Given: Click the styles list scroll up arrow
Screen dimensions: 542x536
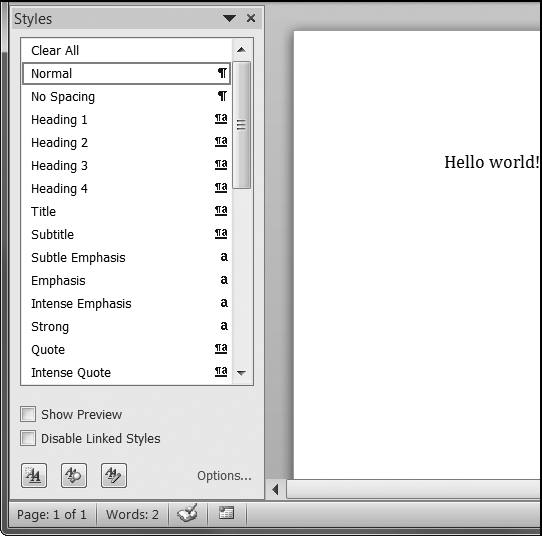Looking at the screenshot, I should click(x=241, y=50).
